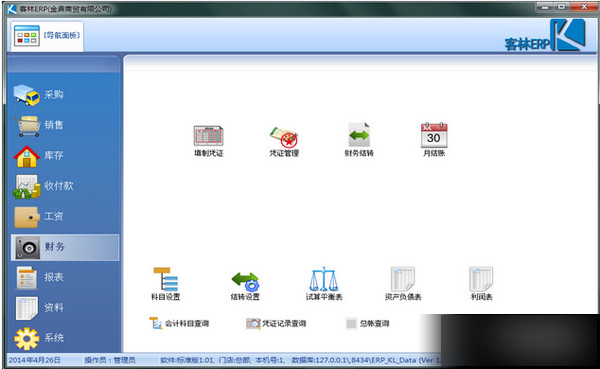Click the date 2014年4月26日 in status bar
Viewport: 600px width, 369px height.
pos(34,360)
